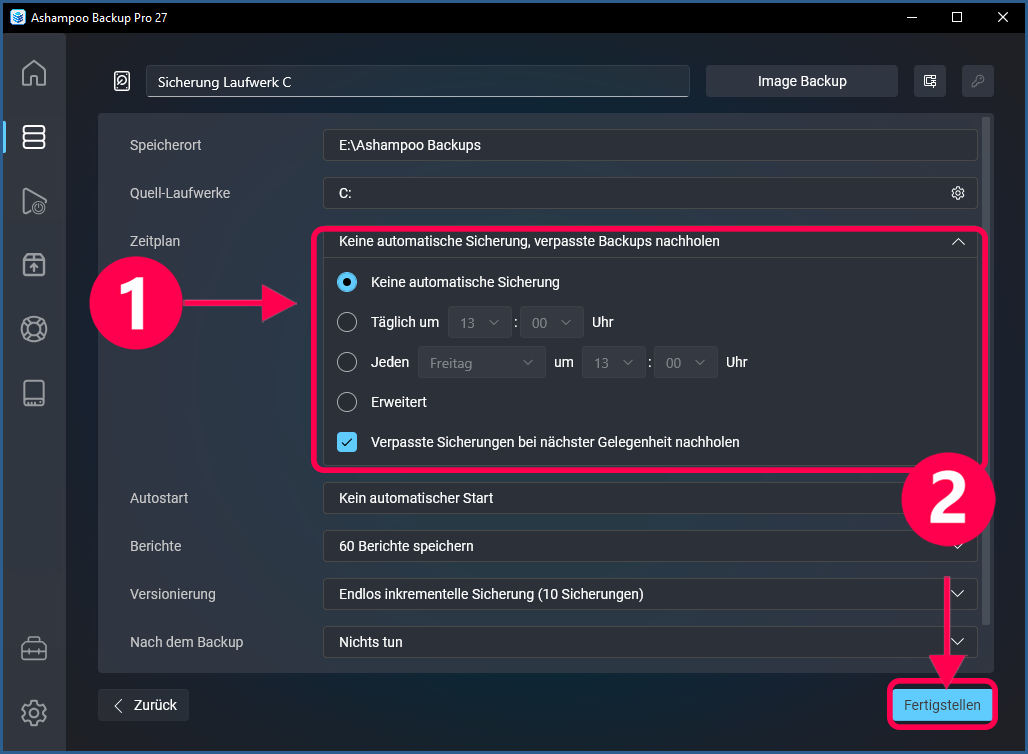The image size is (1028, 754).
Task: Open the rescue lifebuoy icon in the sidebar
Action: (34, 329)
